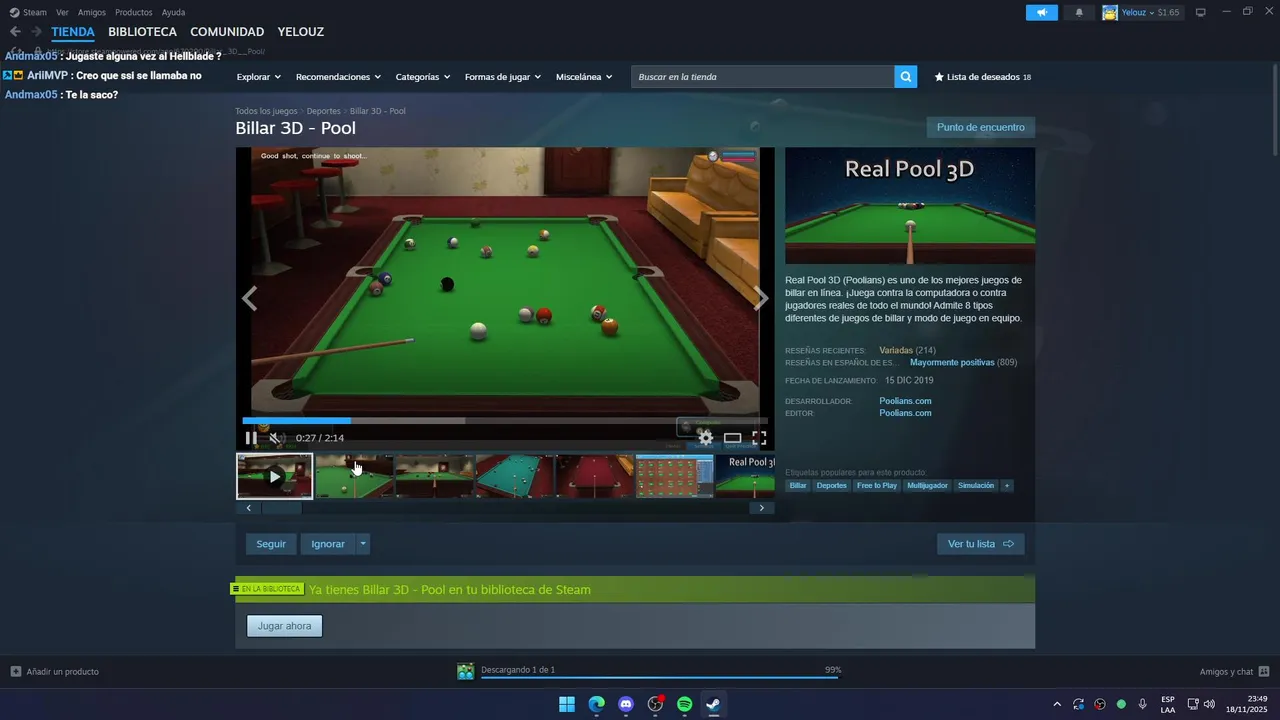
Task: Open Spotify from taskbar
Action: 684,704
